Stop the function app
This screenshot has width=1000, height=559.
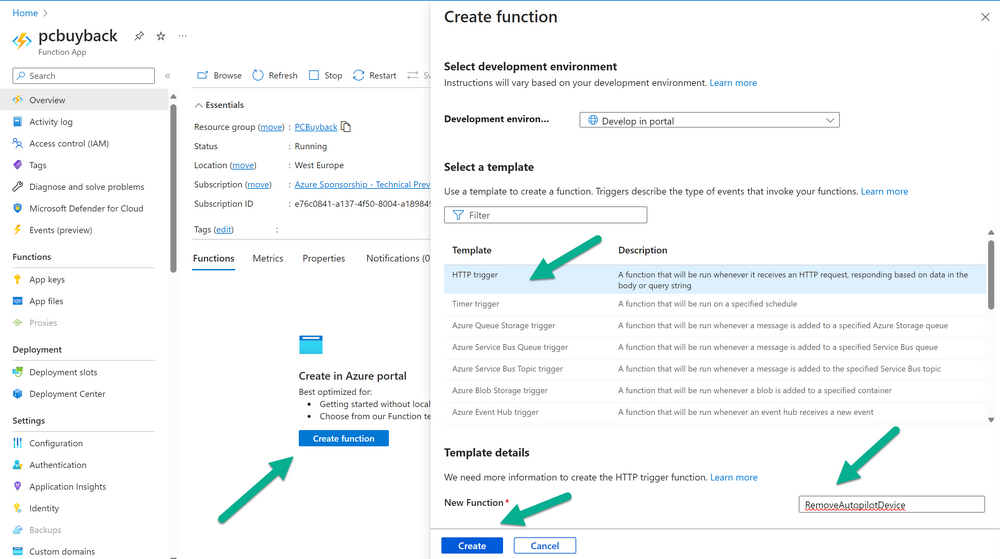click(325, 75)
